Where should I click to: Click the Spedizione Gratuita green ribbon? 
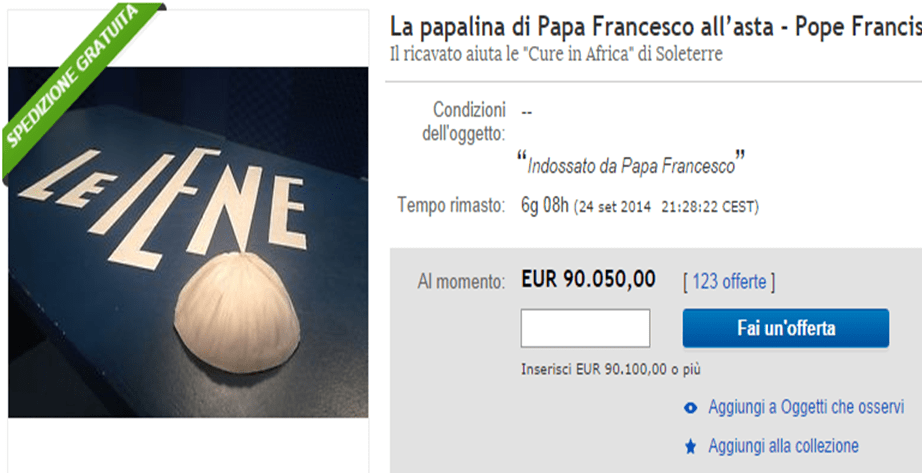click(77, 88)
